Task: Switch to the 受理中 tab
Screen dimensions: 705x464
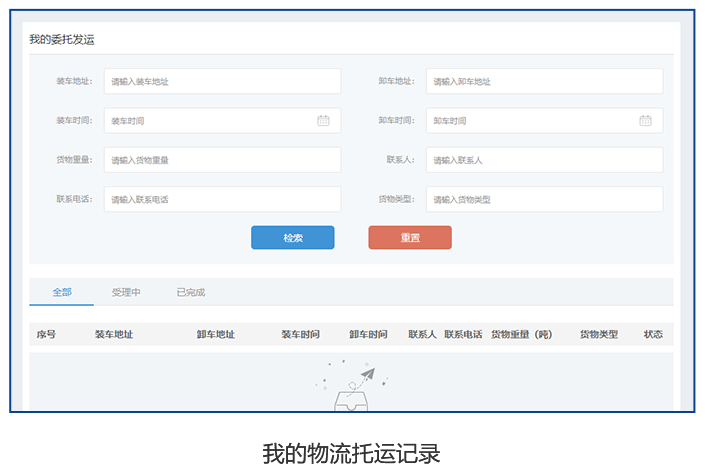Action: tap(126, 292)
